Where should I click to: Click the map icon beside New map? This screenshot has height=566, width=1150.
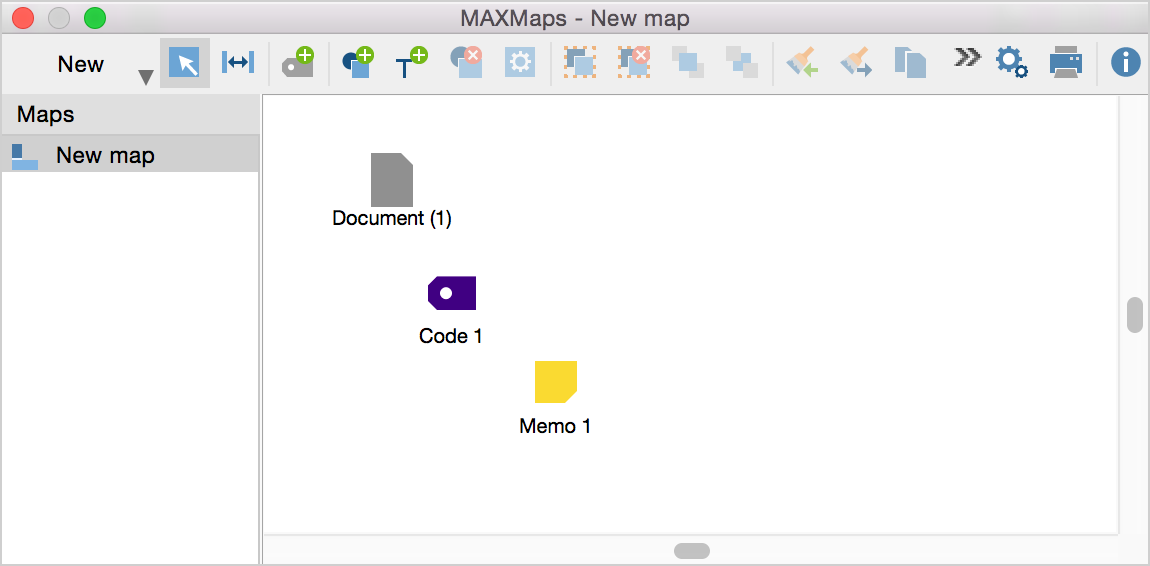point(25,157)
